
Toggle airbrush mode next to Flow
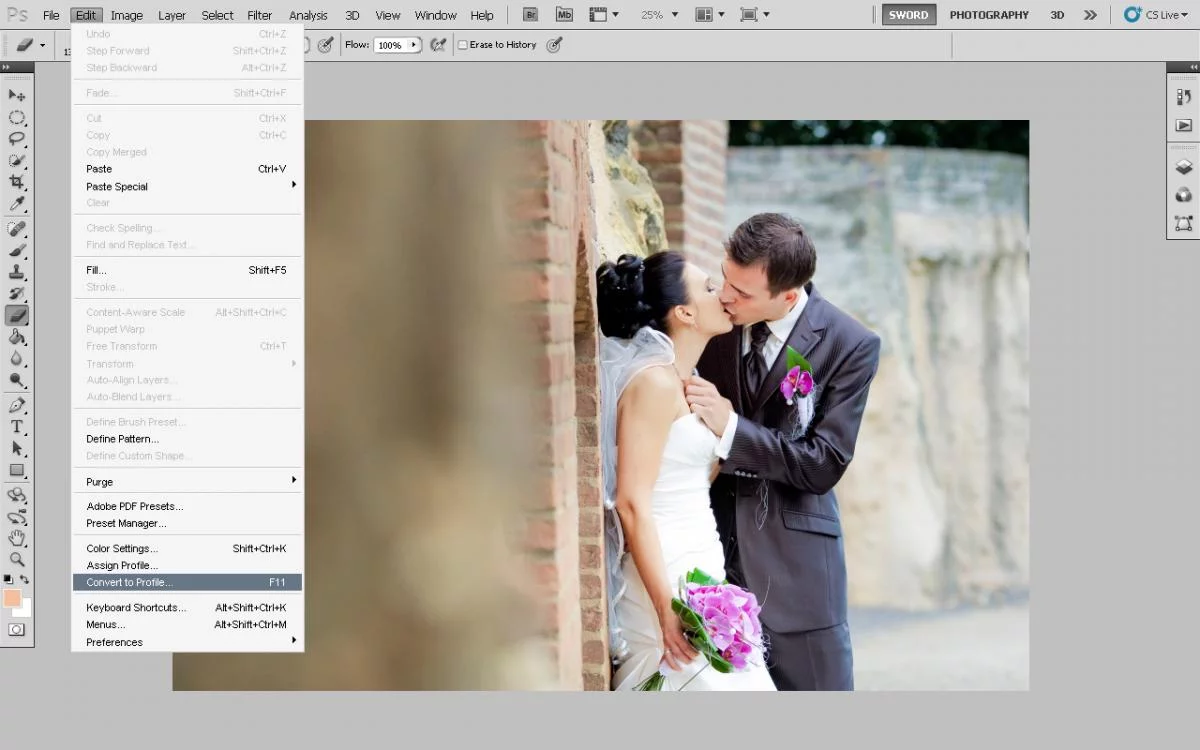pos(437,45)
